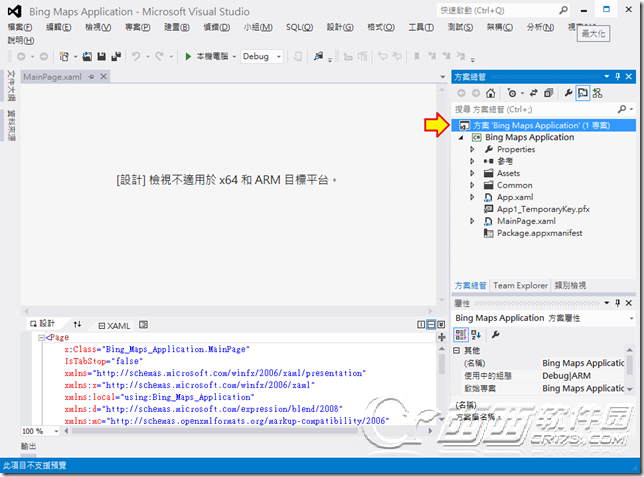Click the Property Pages wrench icon in Properties
The width and height of the screenshot is (644, 477).
[496, 334]
